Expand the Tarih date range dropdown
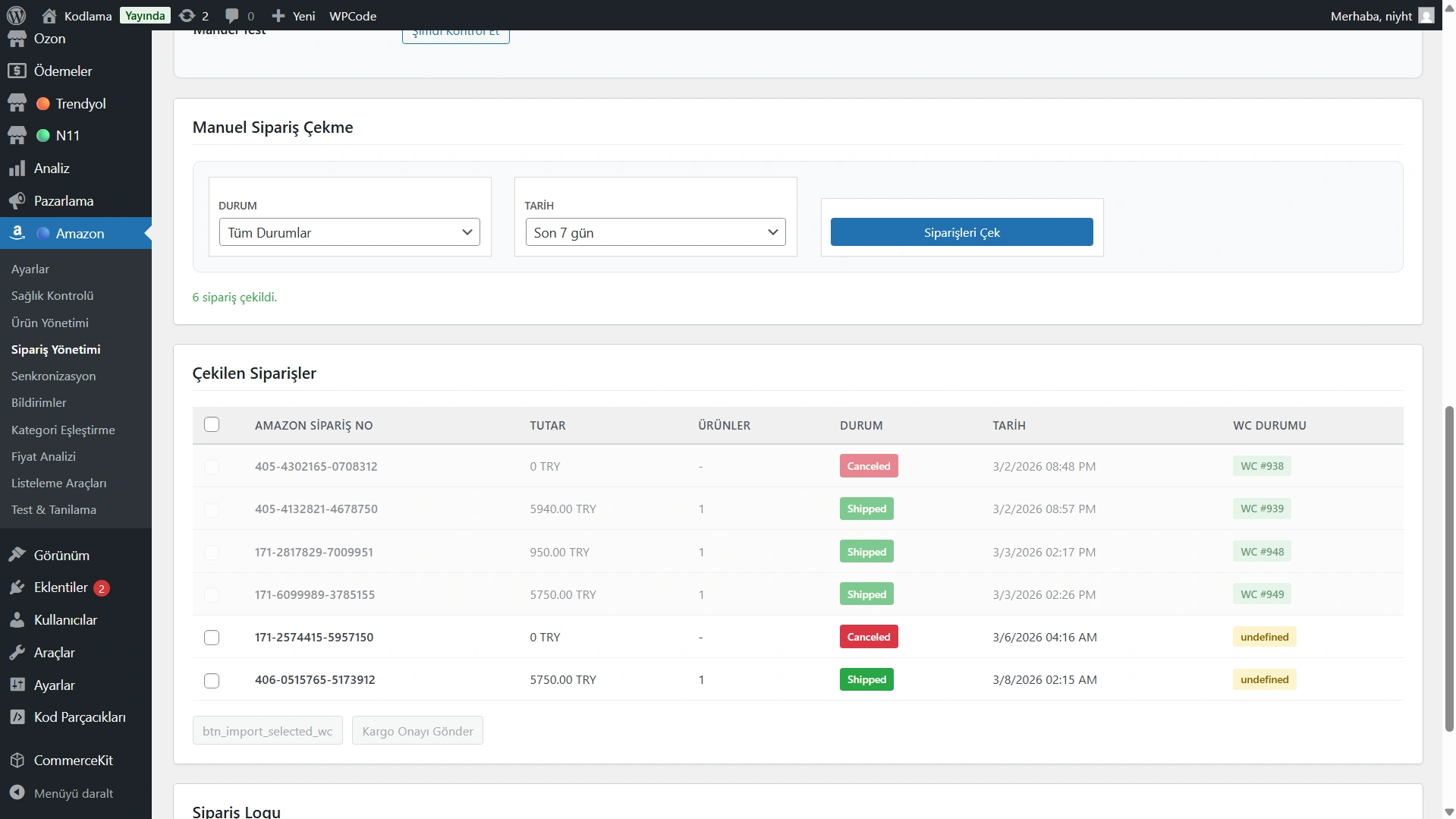This screenshot has width=1456, height=819. (x=656, y=232)
